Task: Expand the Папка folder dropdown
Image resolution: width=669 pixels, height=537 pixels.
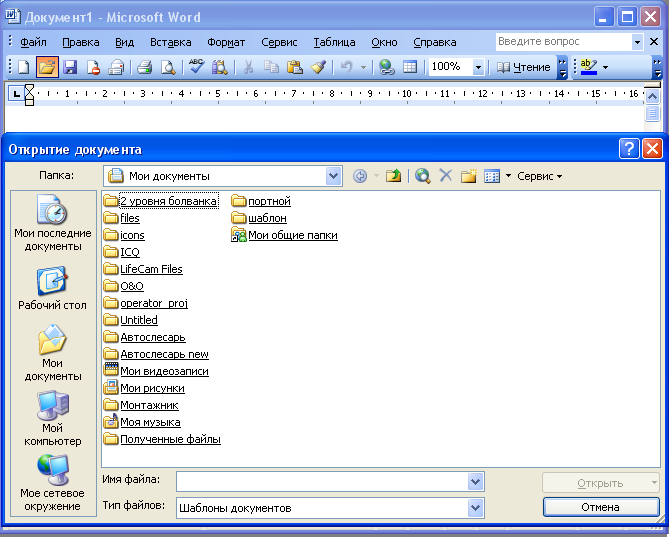Action: coord(334,176)
